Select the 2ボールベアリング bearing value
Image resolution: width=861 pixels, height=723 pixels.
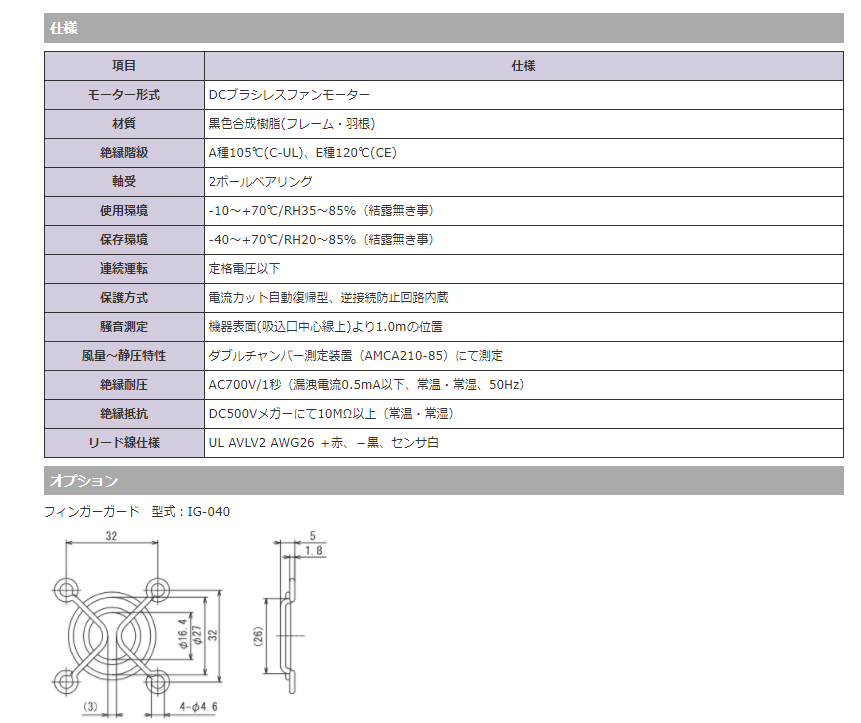tap(260, 182)
